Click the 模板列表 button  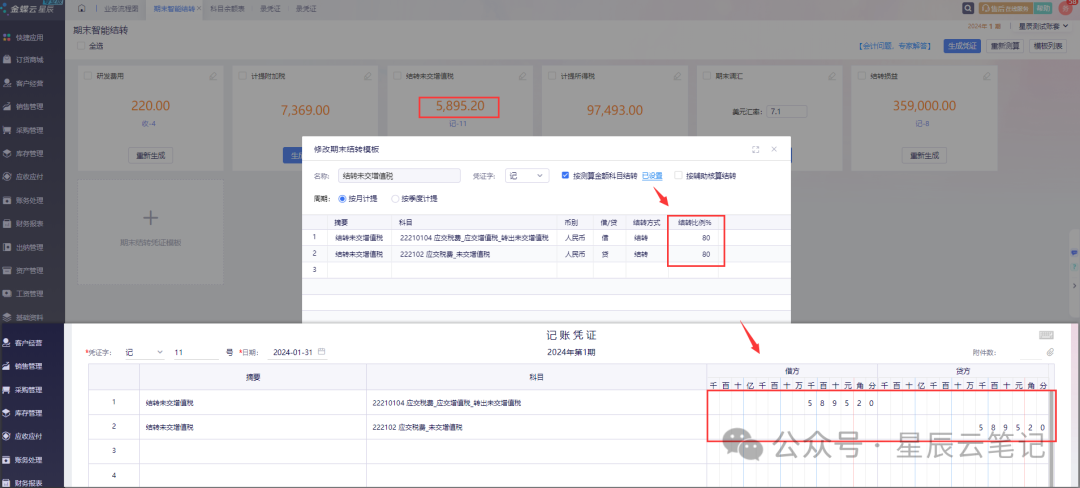click(x=1047, y=46)
